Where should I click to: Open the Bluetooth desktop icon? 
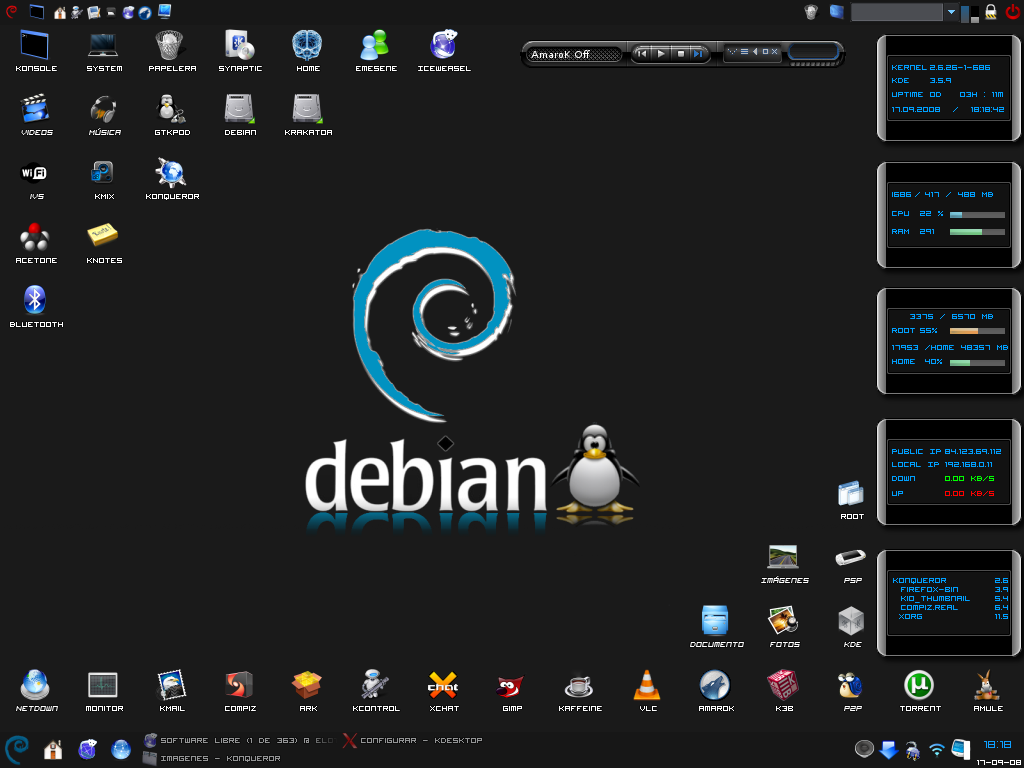click(35, 300)
